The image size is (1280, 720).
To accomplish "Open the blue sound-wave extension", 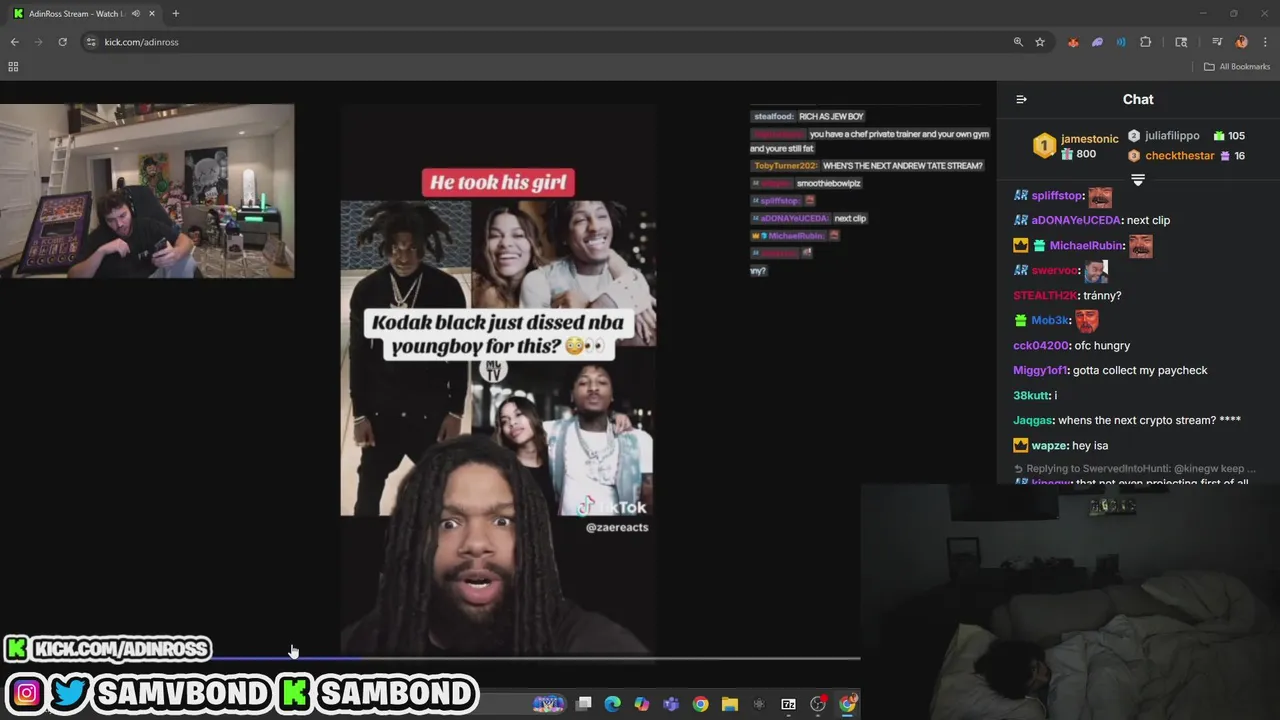I will pos(1121,42).
